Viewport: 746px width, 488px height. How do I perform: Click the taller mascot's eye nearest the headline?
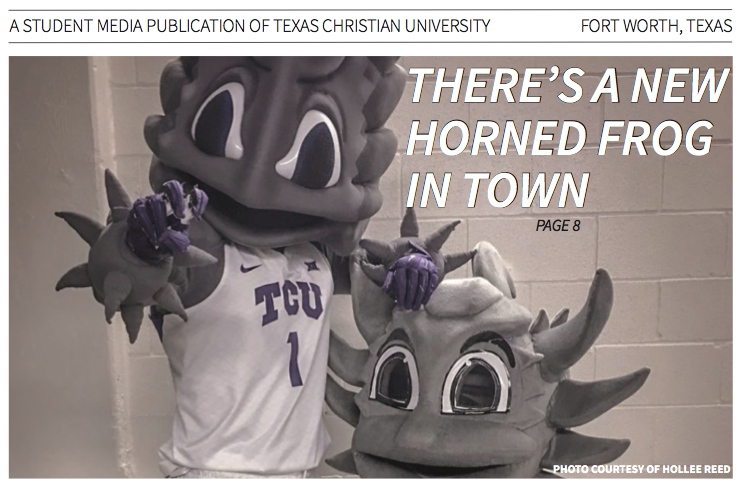(310, 150)
